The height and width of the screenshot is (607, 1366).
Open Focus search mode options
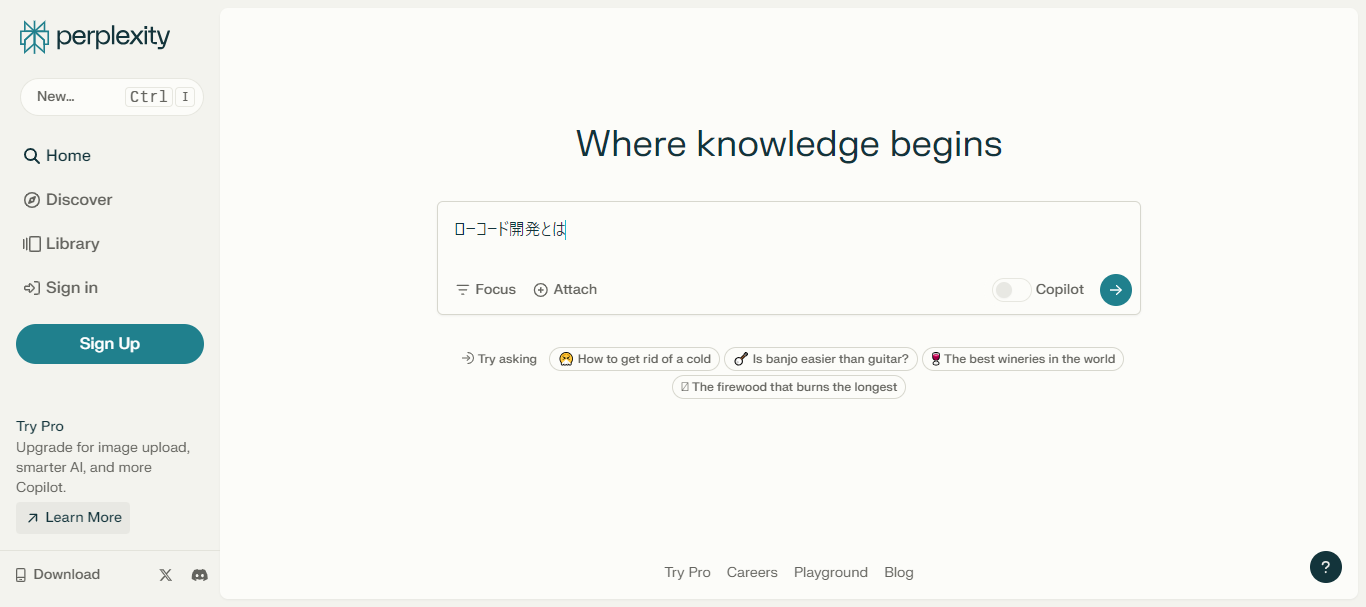click(x=485, y=289)
